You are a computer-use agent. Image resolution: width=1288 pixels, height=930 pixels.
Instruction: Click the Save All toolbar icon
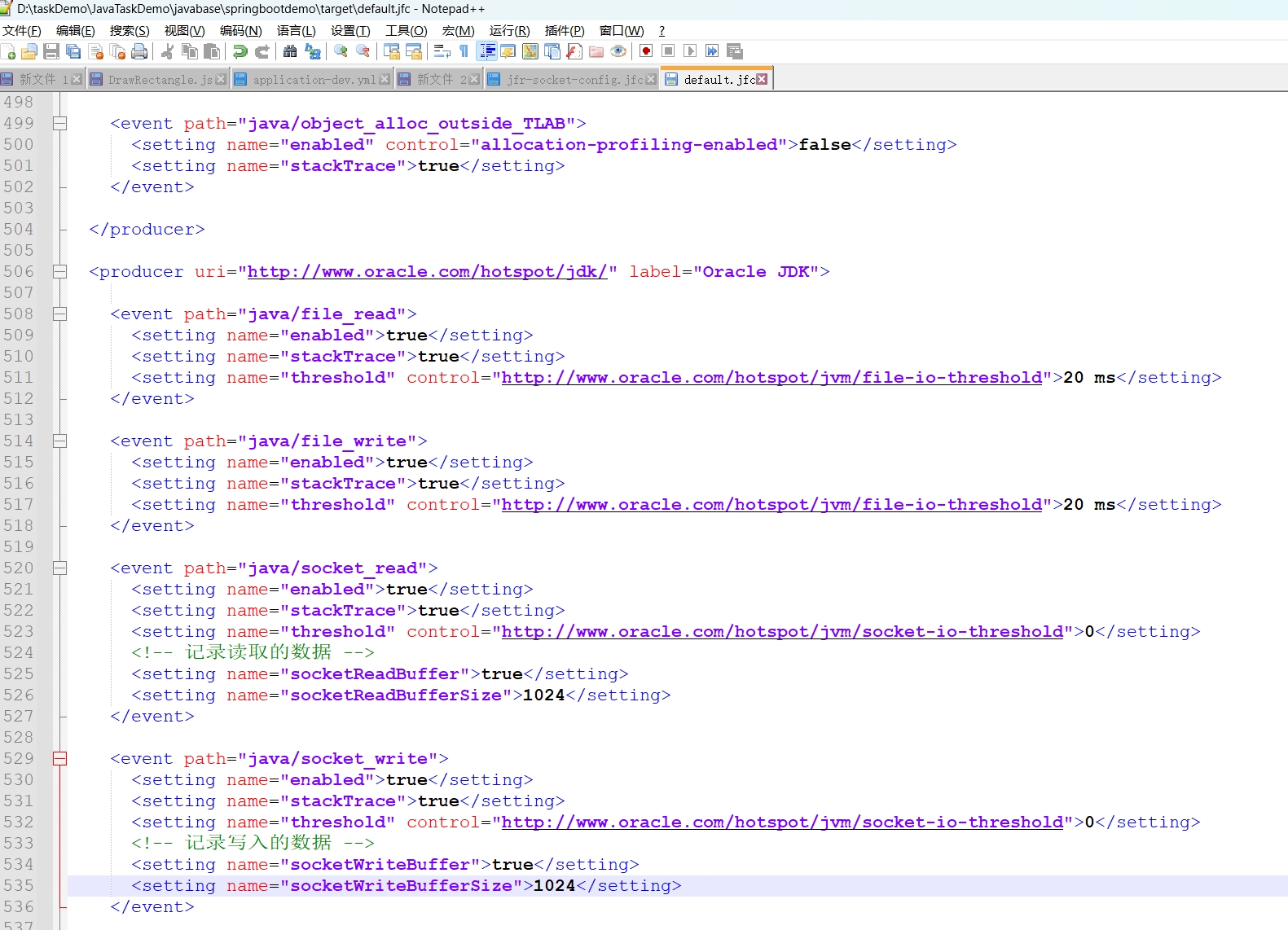coord(73,51)
